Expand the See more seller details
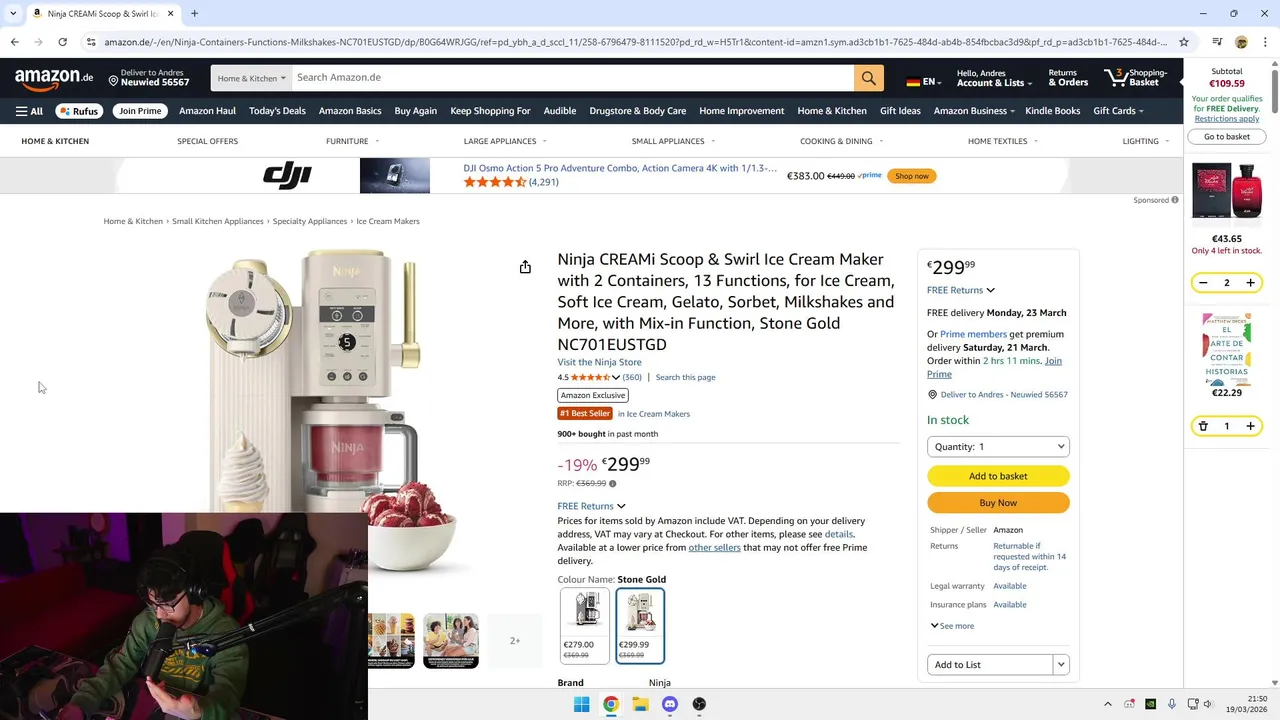The height and width of the screenshot is (720, 1280). [x=952, y=626]
